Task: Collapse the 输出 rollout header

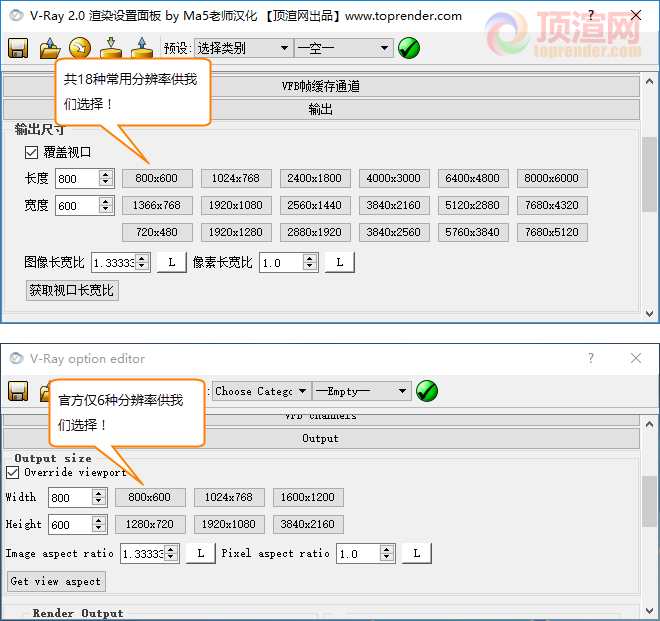Action: pyautogui.click(x=321, y=109)
